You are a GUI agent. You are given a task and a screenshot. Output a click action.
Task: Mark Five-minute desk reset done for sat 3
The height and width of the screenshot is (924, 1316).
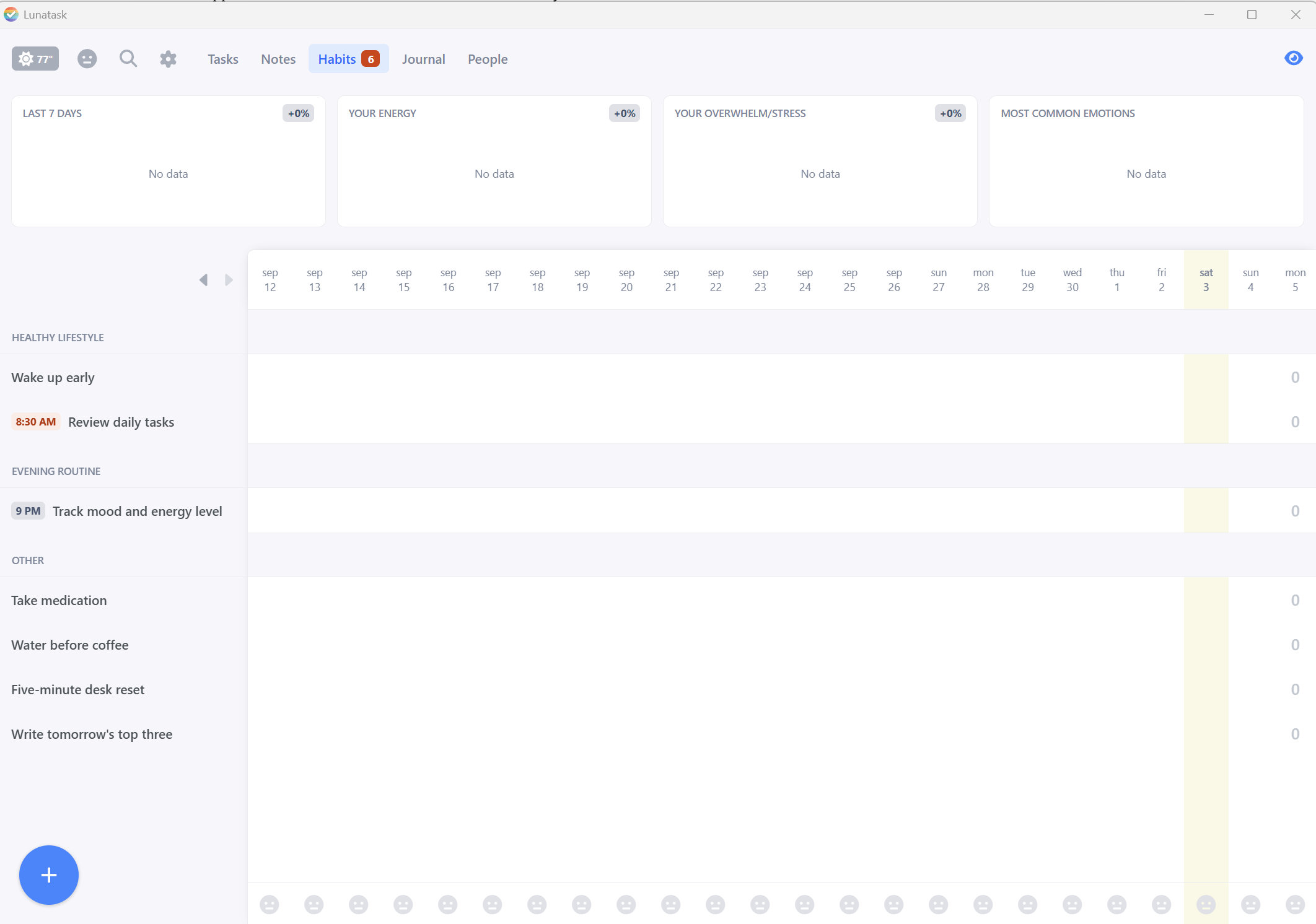click(1206, 689)
